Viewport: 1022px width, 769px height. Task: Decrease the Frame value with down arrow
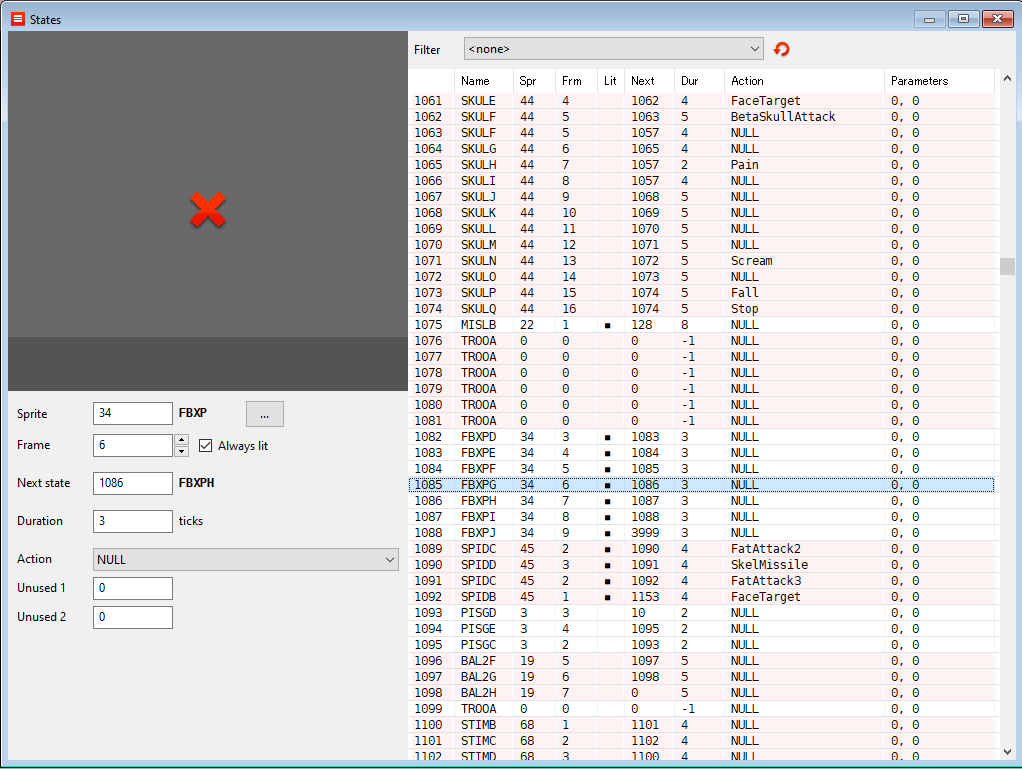pyautogui.click(x=182, y=451)
